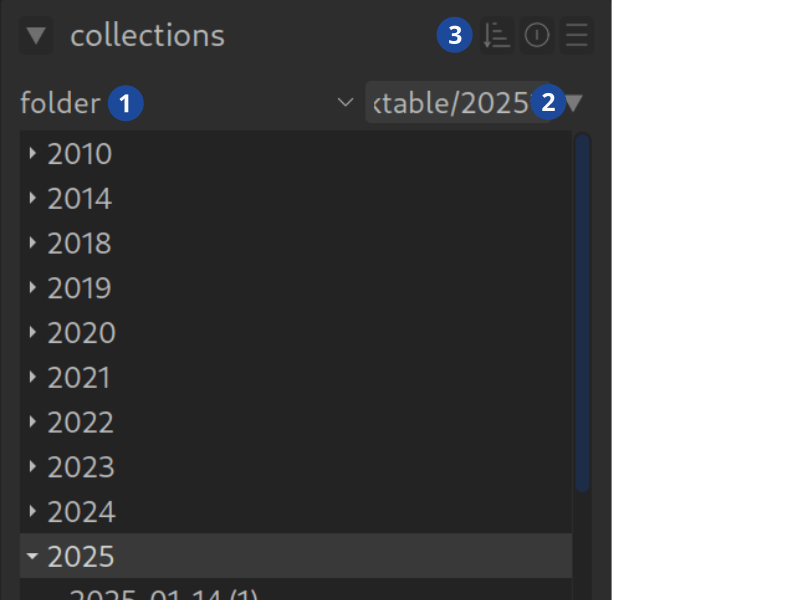Click the triangle beside the path field
Screen dimensions: 800x600
tap(575, 102)
